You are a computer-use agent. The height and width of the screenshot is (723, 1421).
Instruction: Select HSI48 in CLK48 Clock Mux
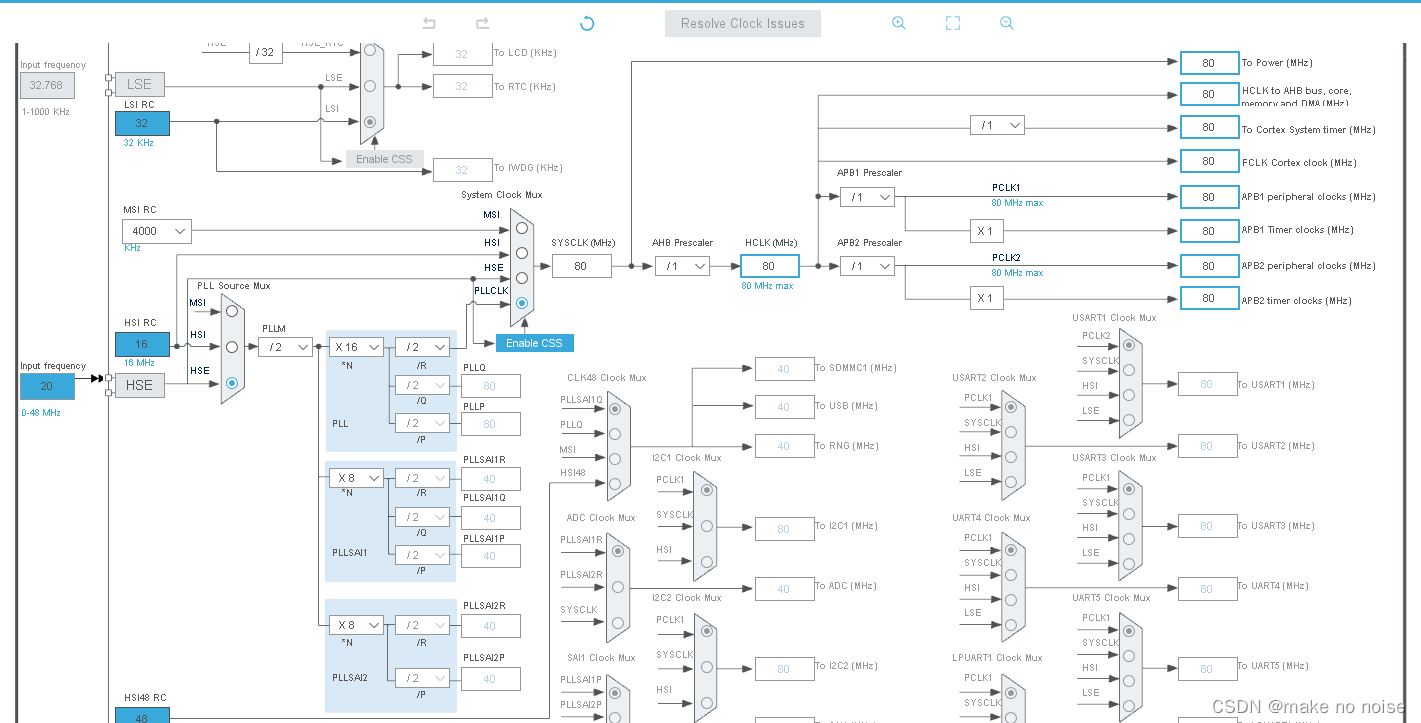tap(614, 483)
